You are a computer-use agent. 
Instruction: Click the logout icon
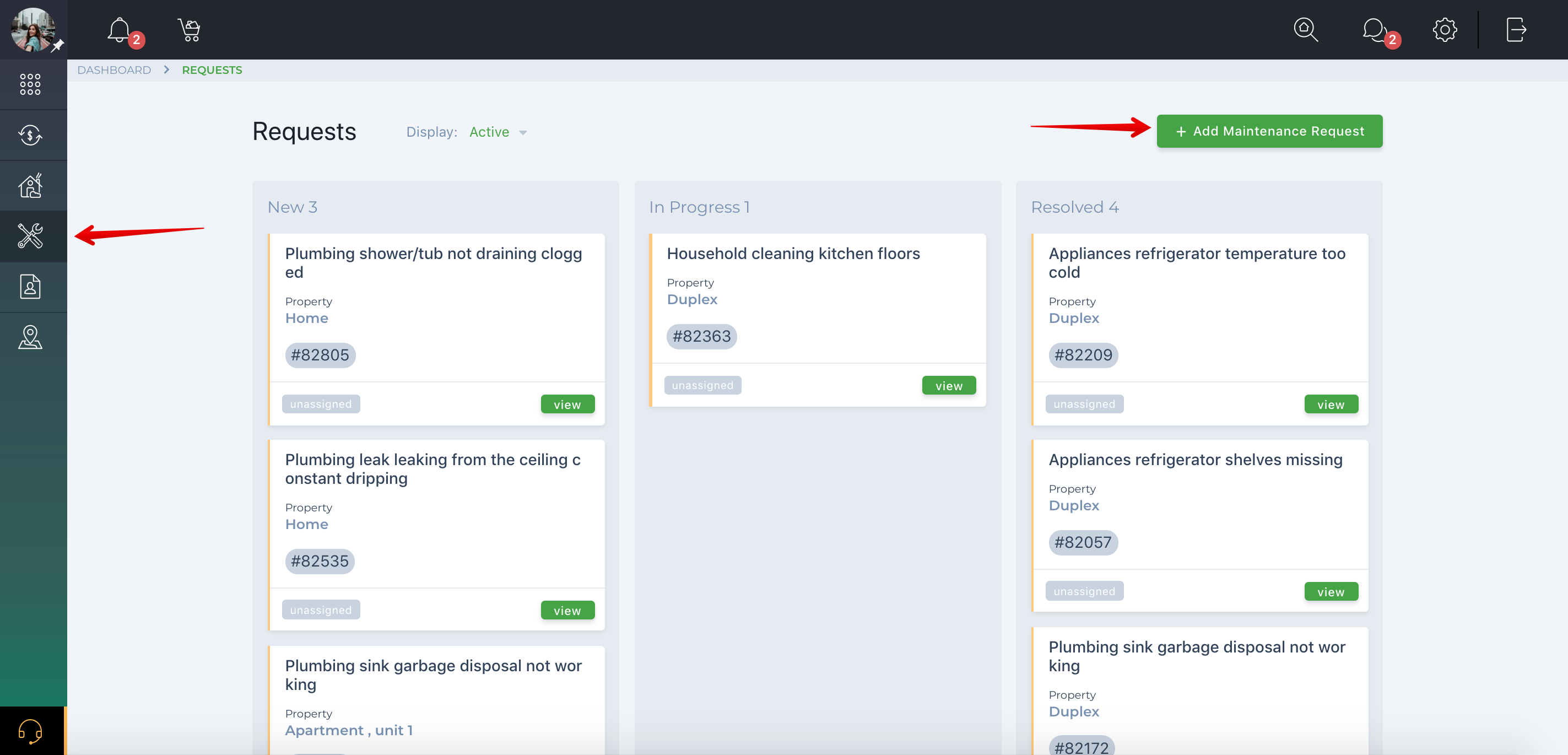click(x=1516, y=29)
